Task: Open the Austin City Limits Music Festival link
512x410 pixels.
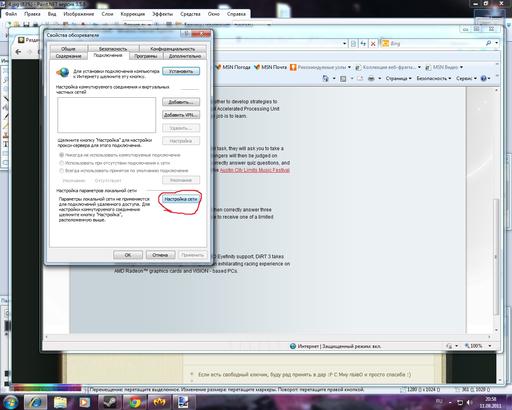Action: 255,170
